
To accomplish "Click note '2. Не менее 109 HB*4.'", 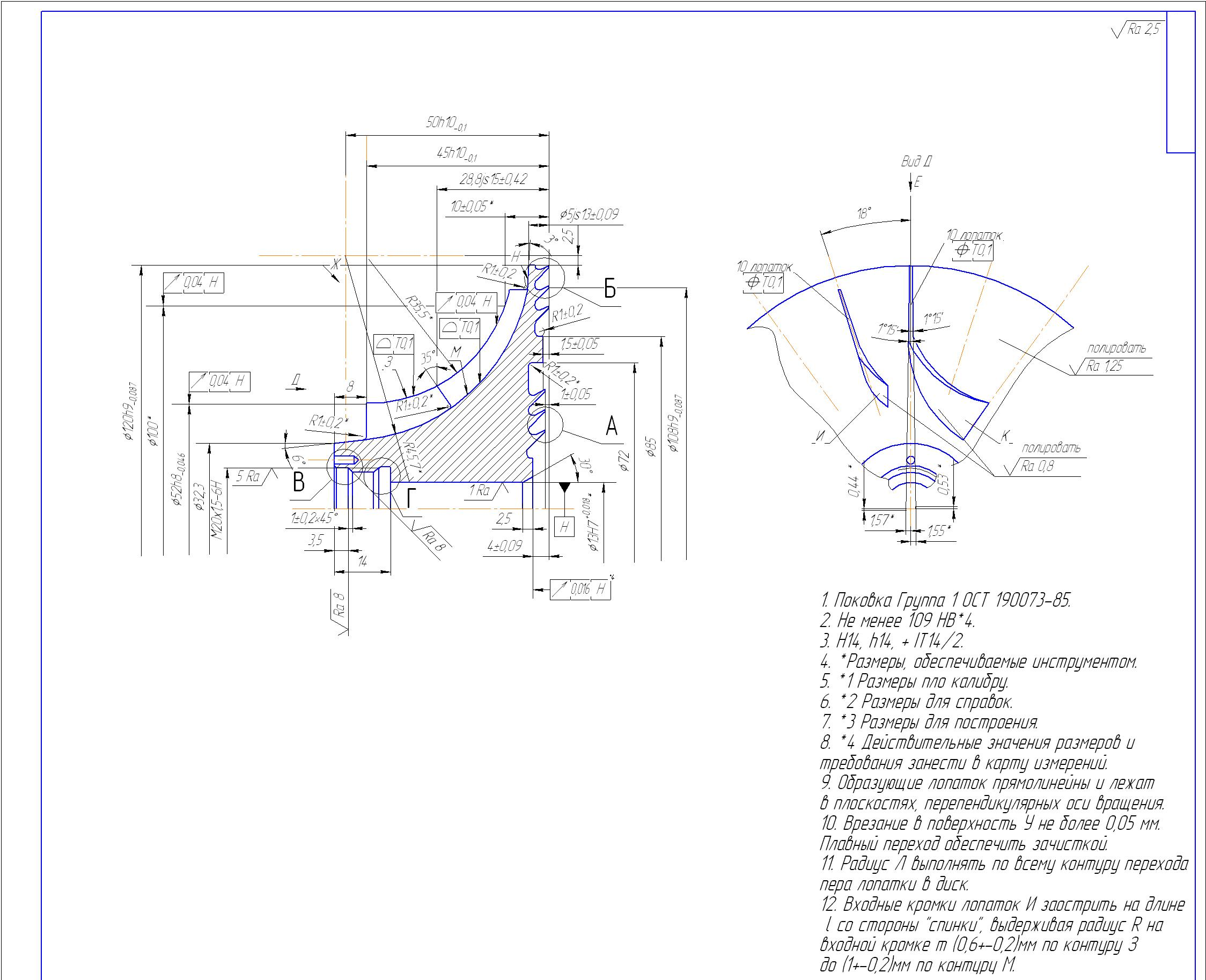I will [x=898, y=621].
